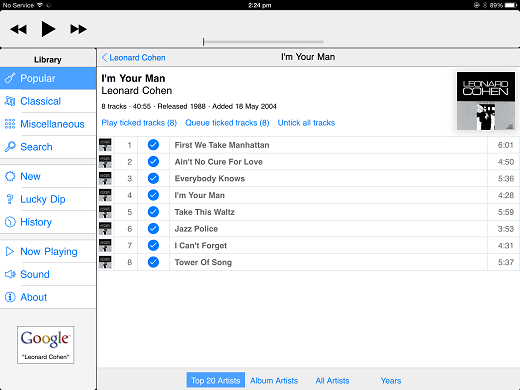Click Take This Waltz title
Image resolution: width=520 pixels, height=390 pixels.
tap(205, 212)
